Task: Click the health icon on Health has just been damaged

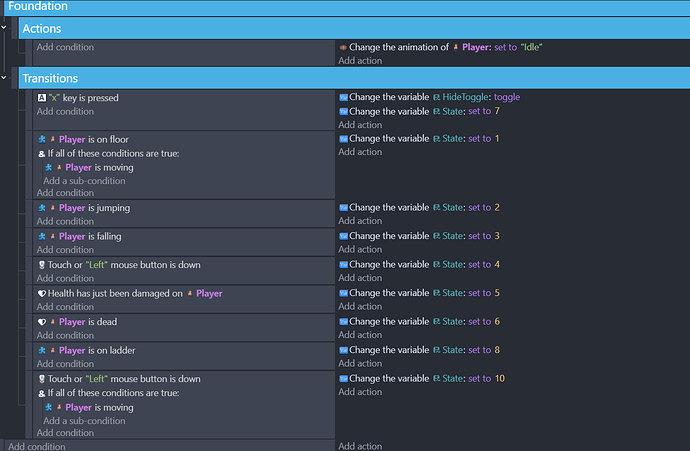Action: coord(41,293)
